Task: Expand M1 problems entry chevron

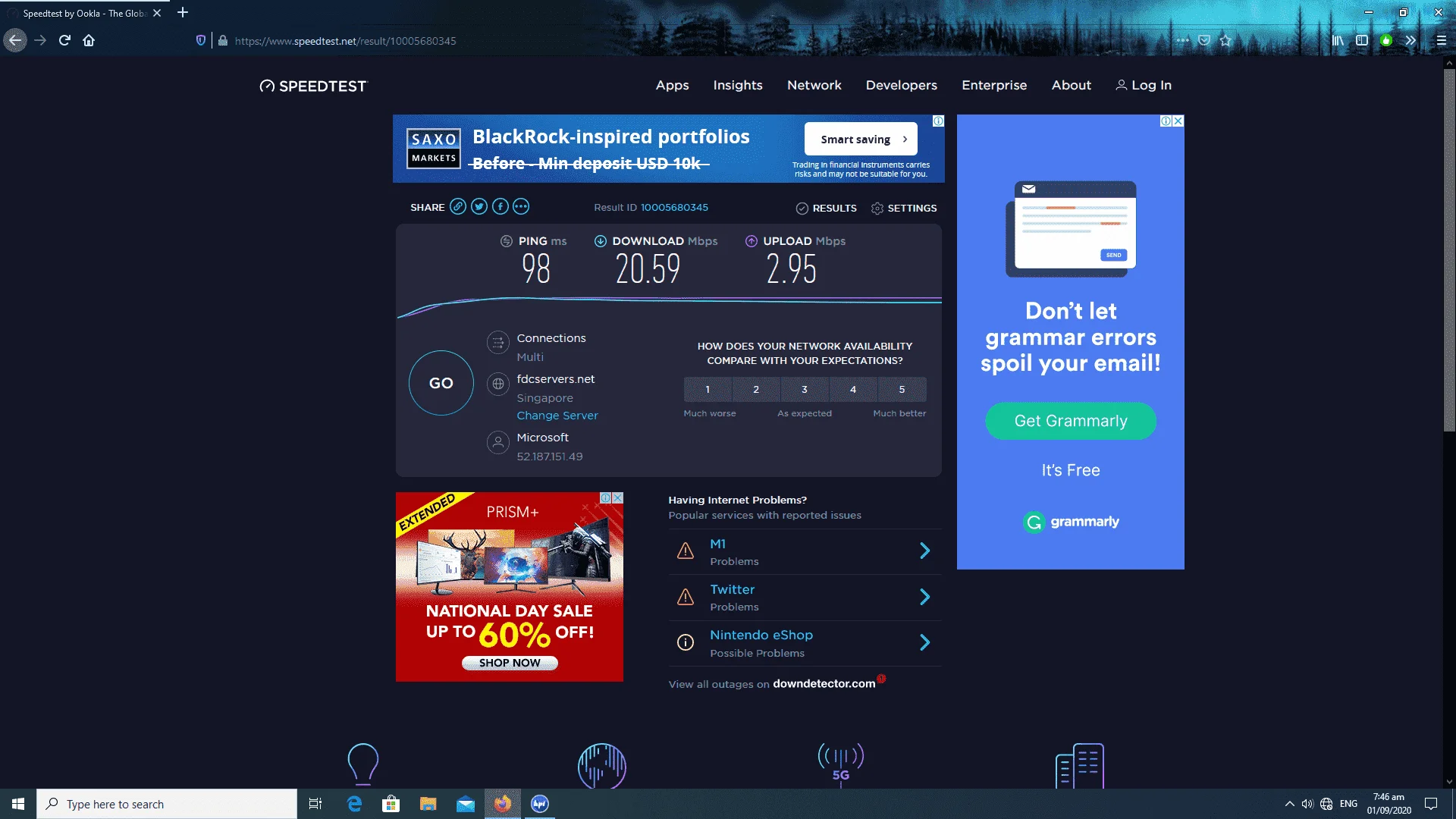Action: (x=925, y=551)
